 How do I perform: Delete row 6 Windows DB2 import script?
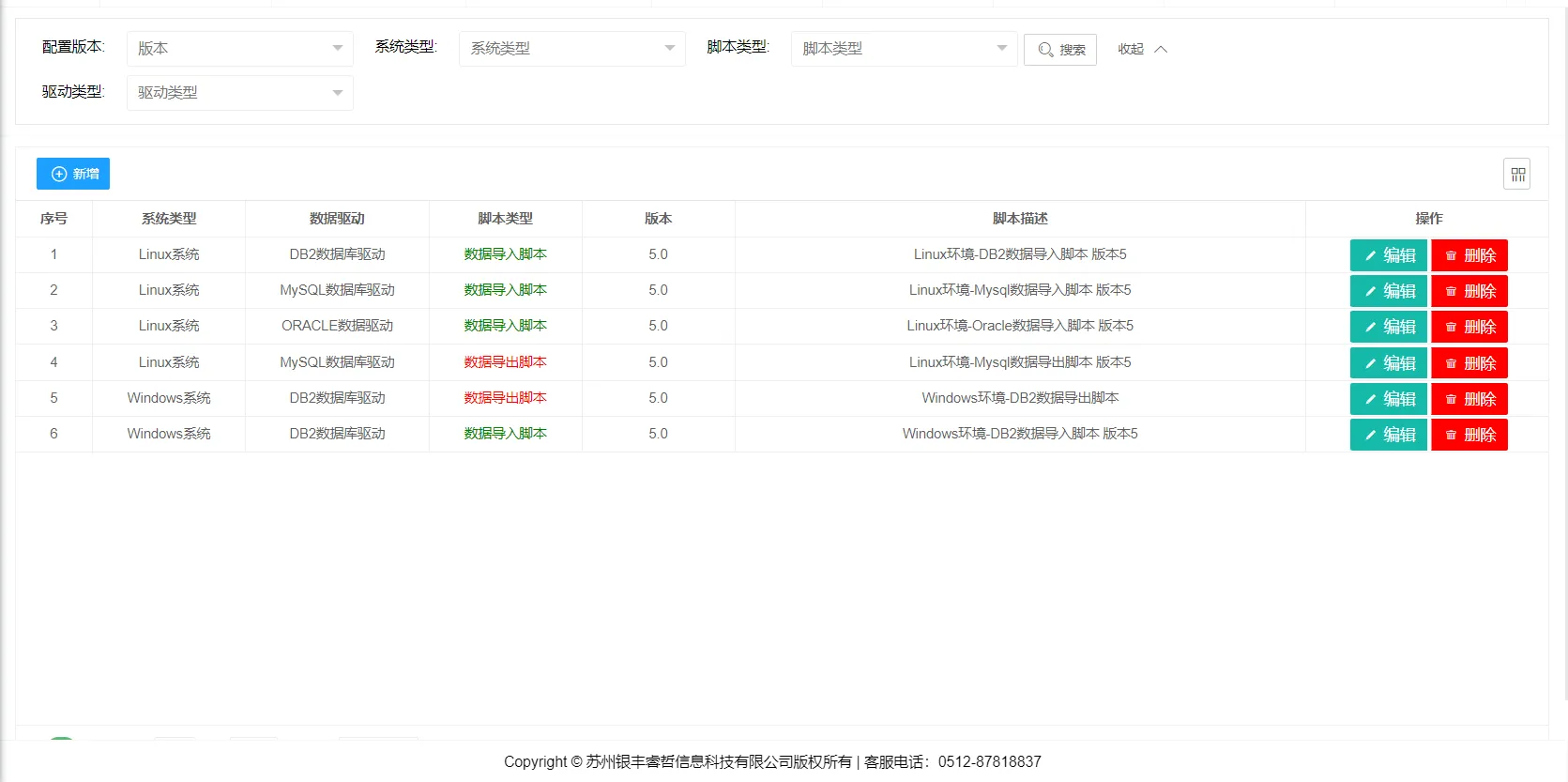1469,435
